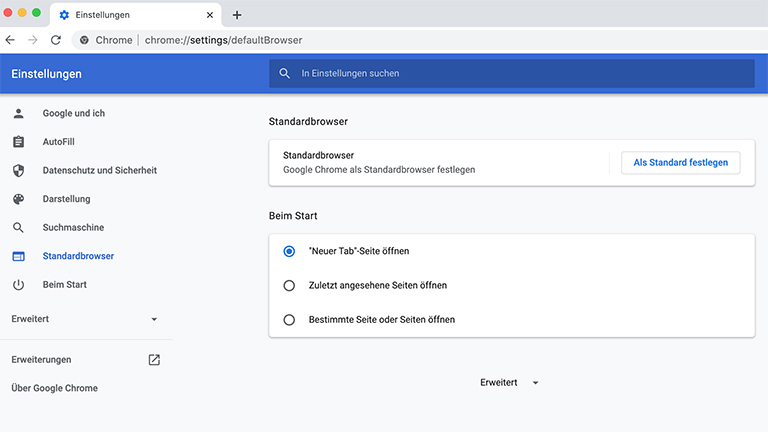Select the "Neuer Tab"-Seite öffnen radio button
768x432 pixels.
click(289, 251)
